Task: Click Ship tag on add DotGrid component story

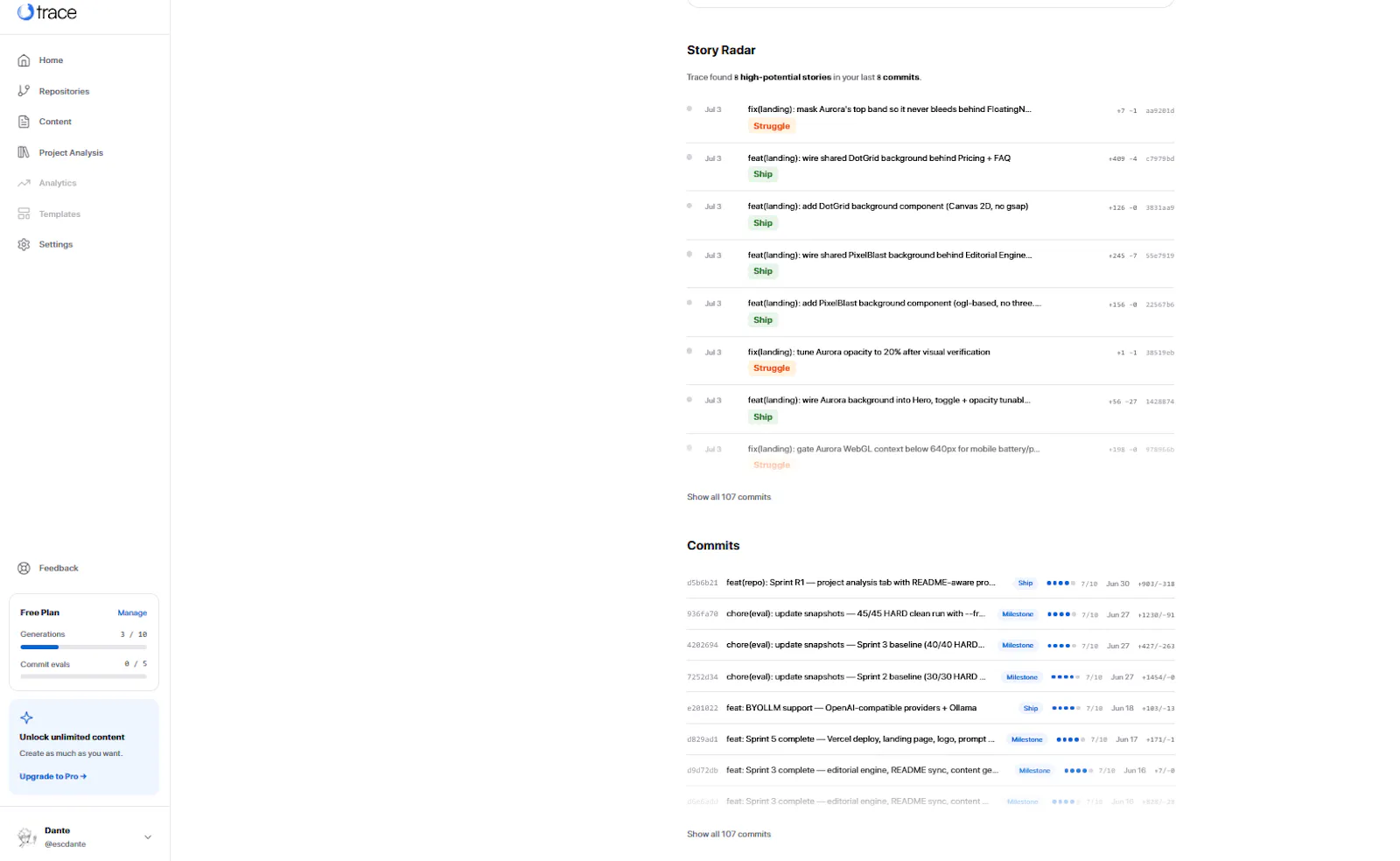Action: click(763, 223)
